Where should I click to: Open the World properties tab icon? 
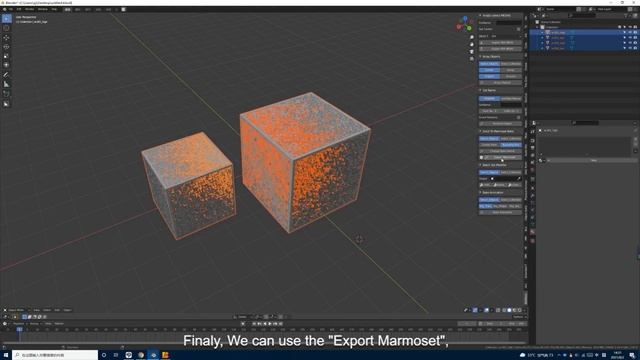532,169
